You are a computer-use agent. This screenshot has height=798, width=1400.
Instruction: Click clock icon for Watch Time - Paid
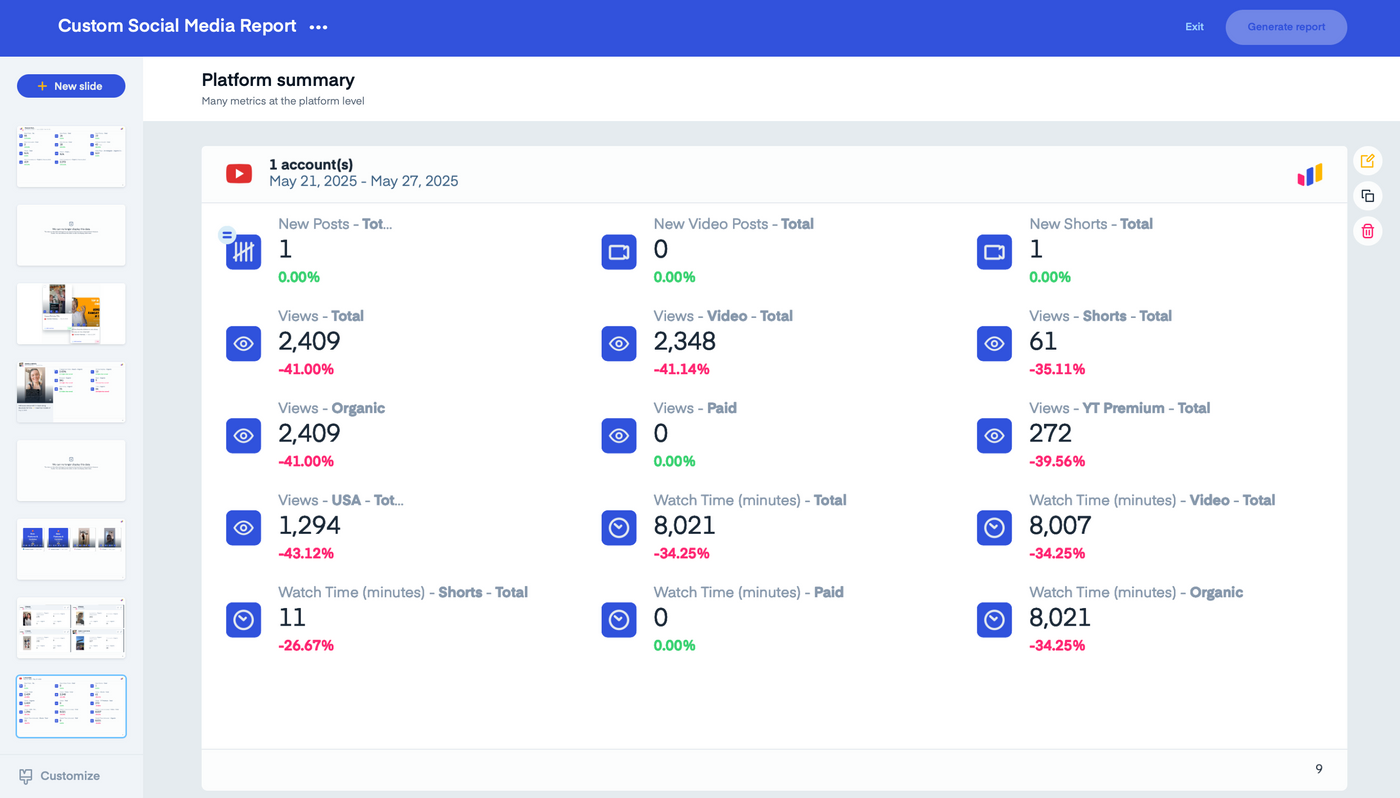[x=619, y=620]
